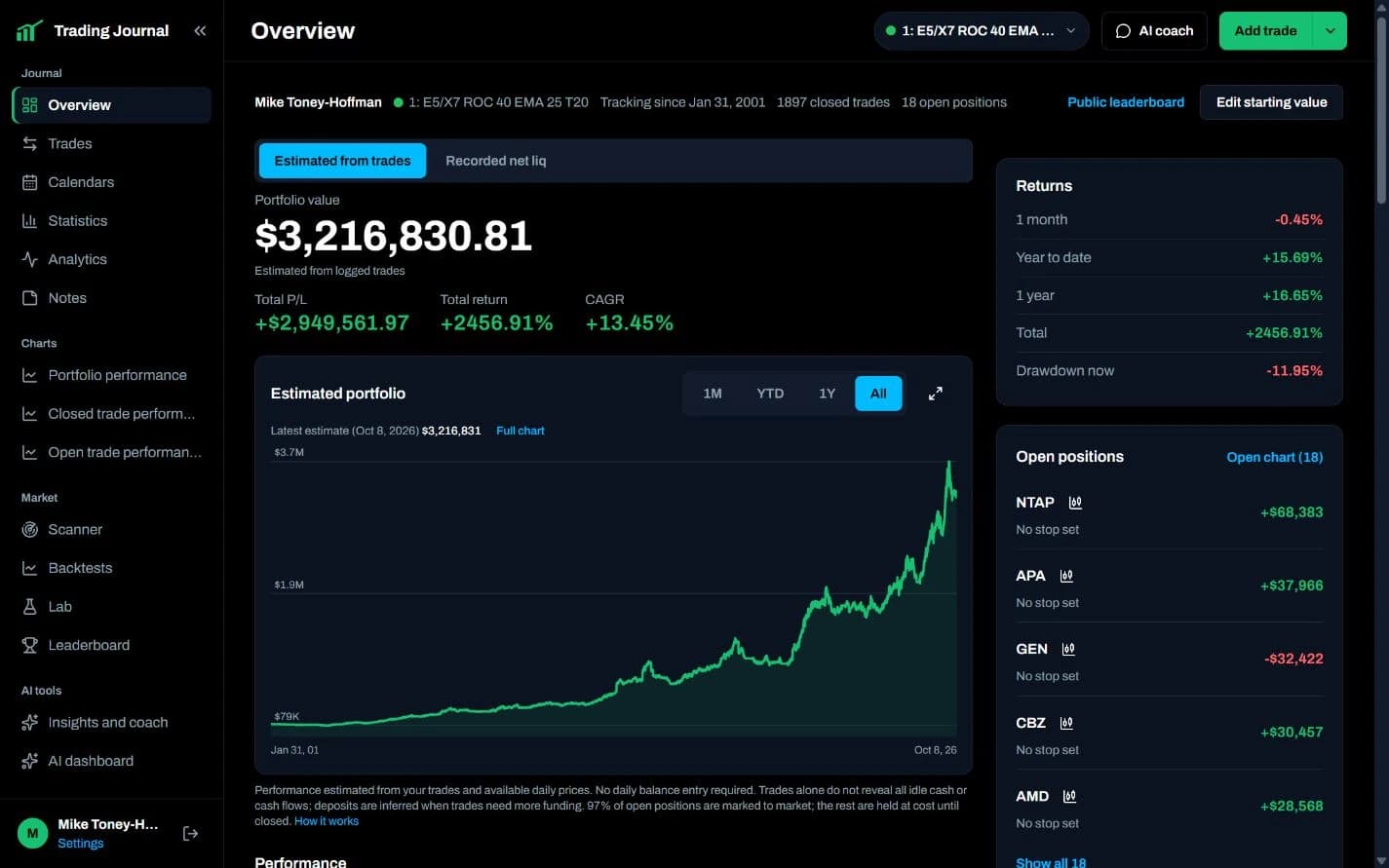Set chart range to All
The width and height of the screenshot is (1389, 868).
(x=878, y=394)
